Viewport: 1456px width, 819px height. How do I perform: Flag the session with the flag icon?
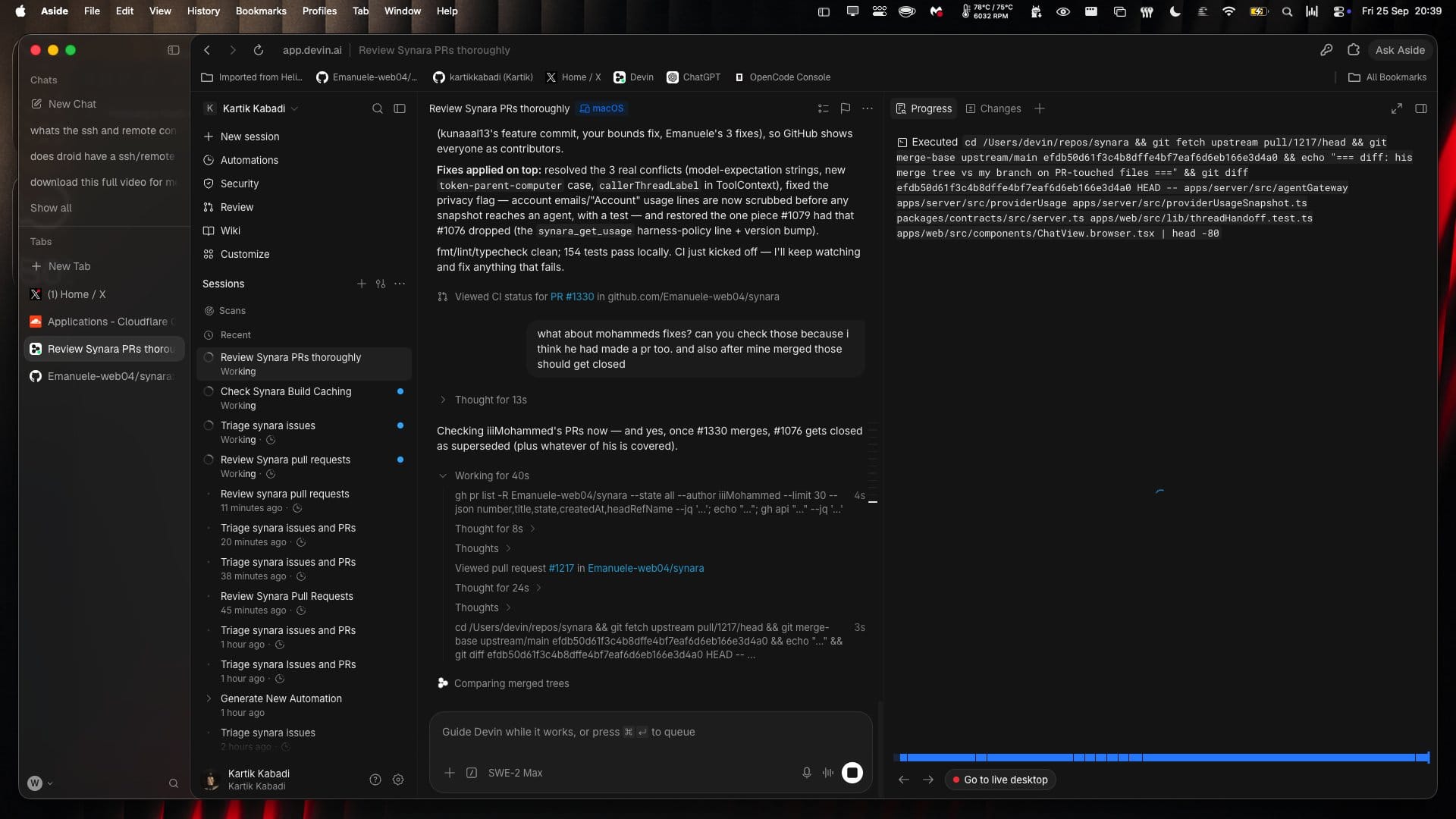tap(846, 108)
